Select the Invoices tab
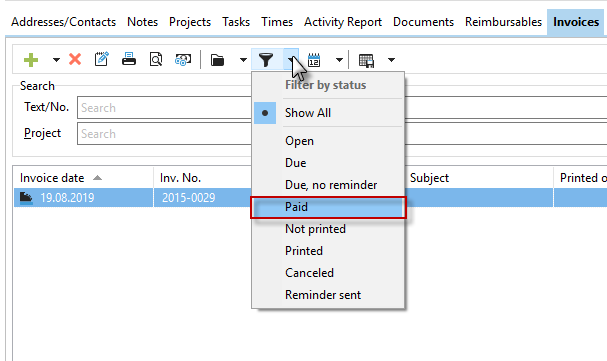 coord(576,22)
